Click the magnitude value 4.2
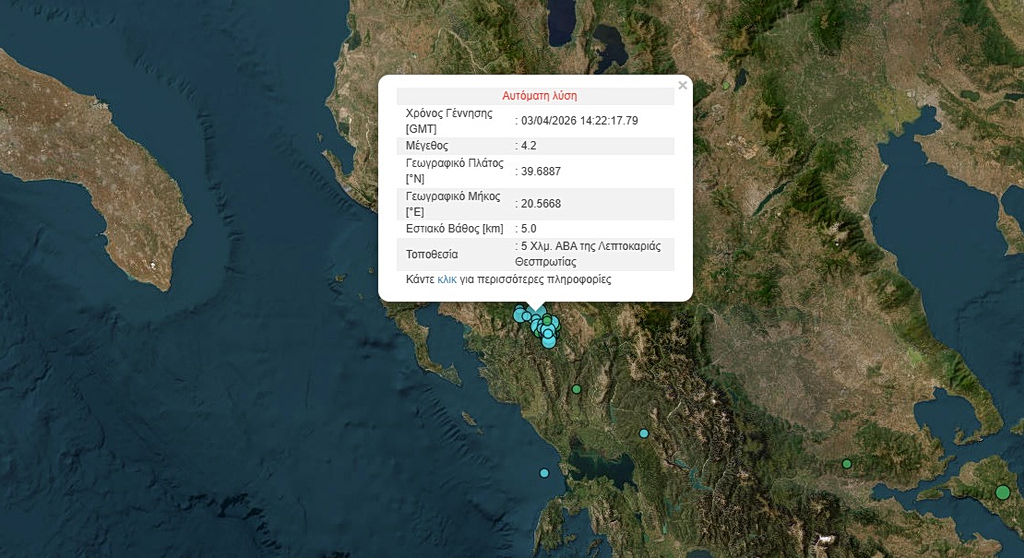The height and width of the screenshot is (558, 1024). point(528,145)
